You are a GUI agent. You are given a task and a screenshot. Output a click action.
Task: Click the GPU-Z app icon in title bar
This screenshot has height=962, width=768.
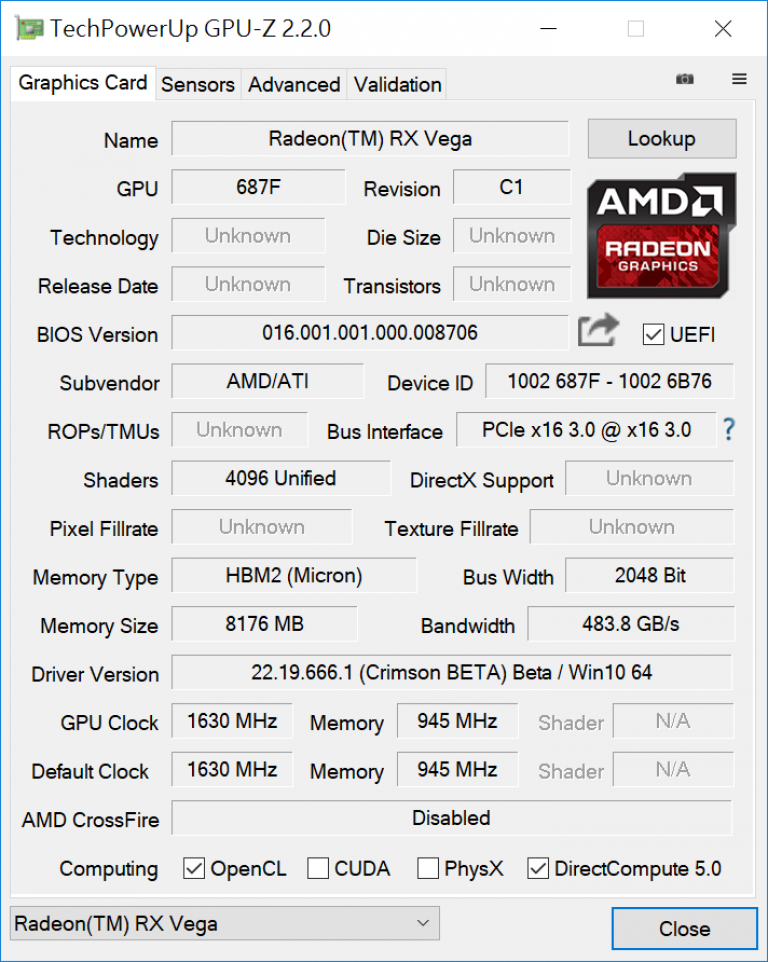29,29
